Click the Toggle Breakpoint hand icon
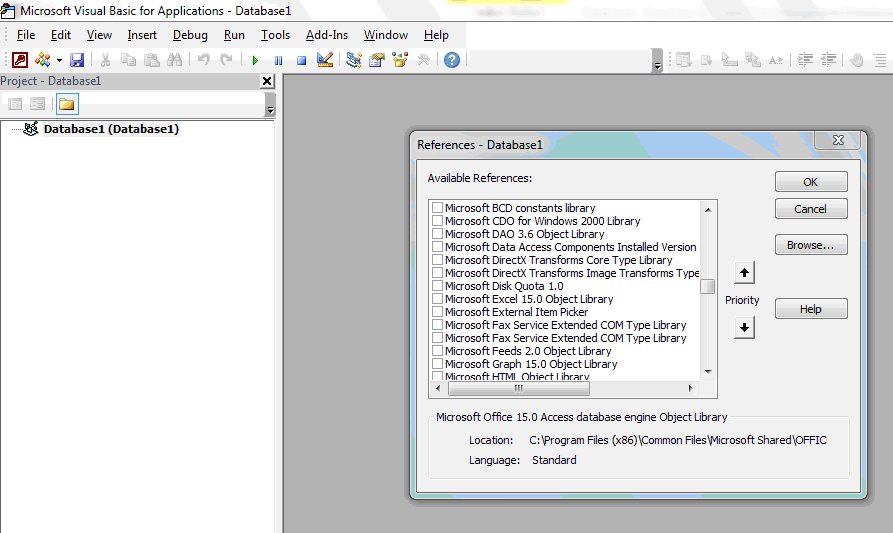The height and width of the screenshot is (533, 893). click(x=857, y=59)
